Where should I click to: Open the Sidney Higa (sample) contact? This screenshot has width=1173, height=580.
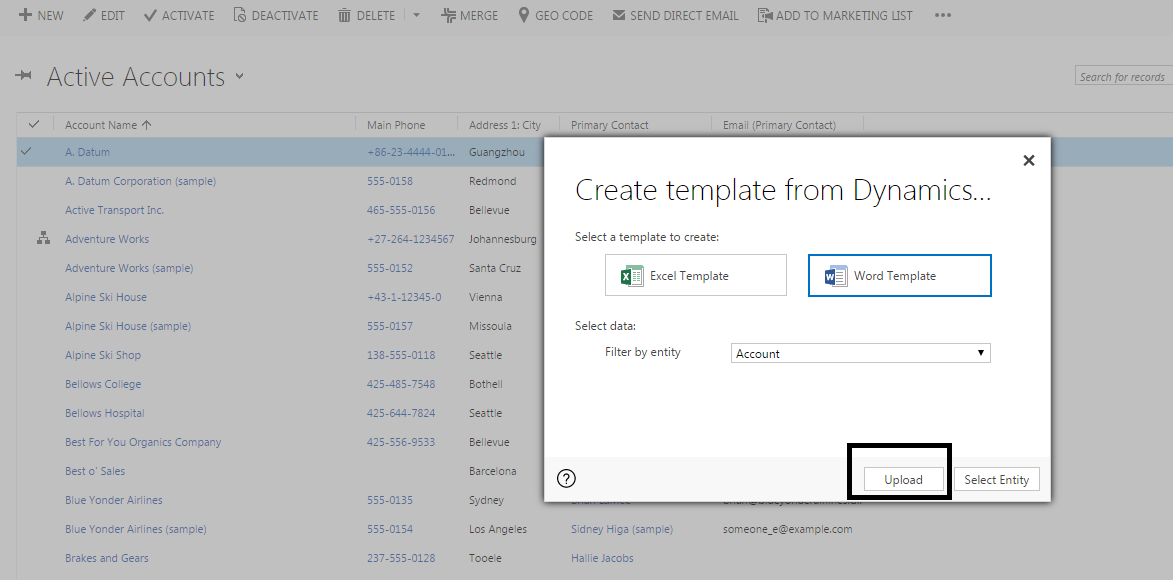point(622,529)
